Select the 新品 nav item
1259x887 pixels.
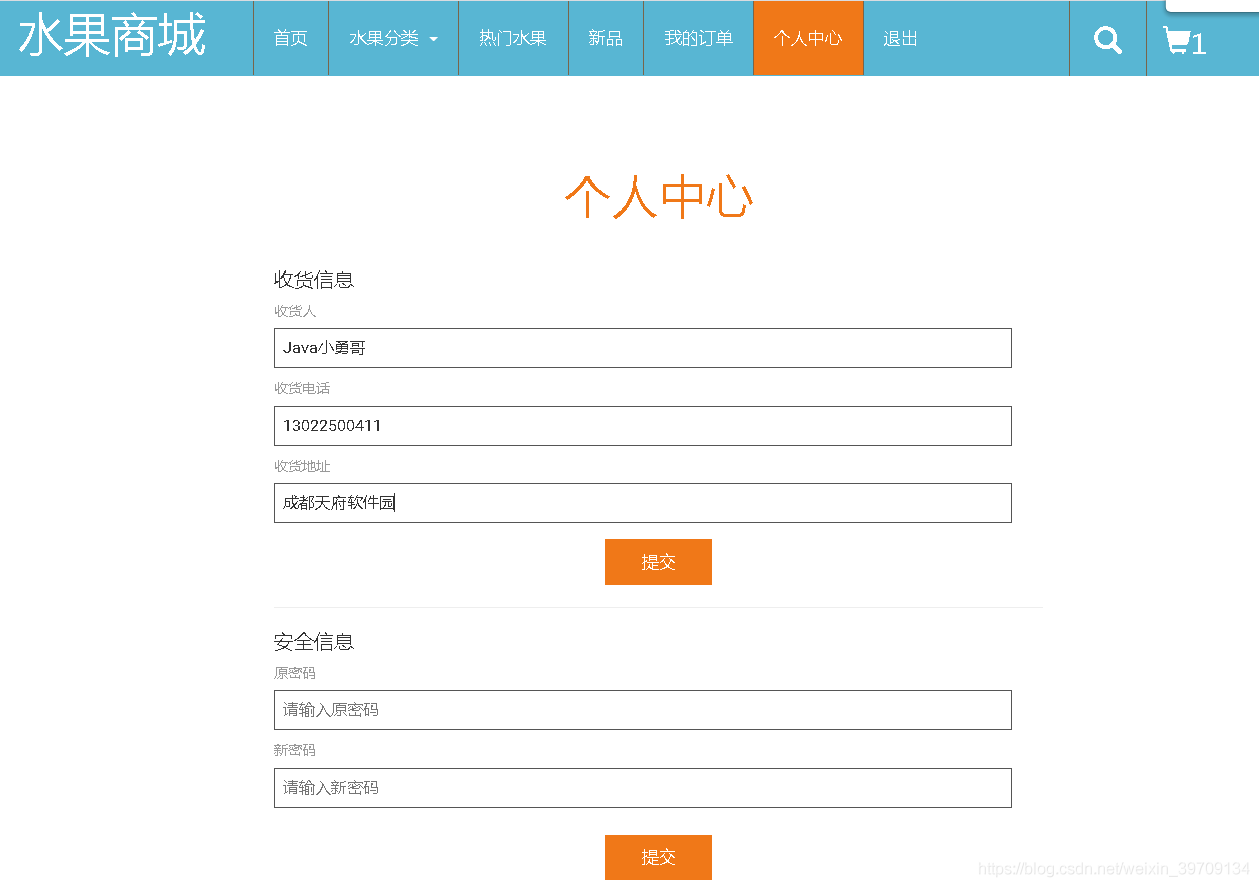tap(605, 39)
